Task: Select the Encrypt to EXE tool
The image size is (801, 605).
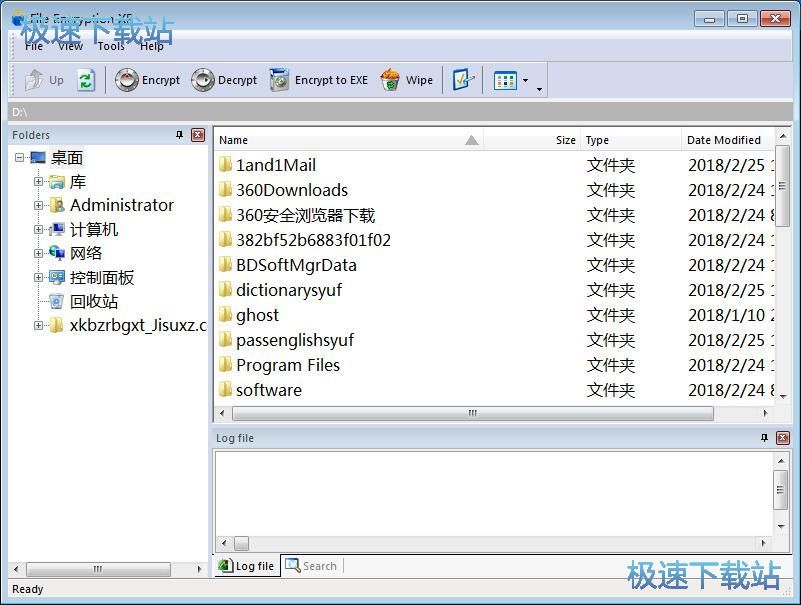Action: pyautogui.click(x=319, y=80)
